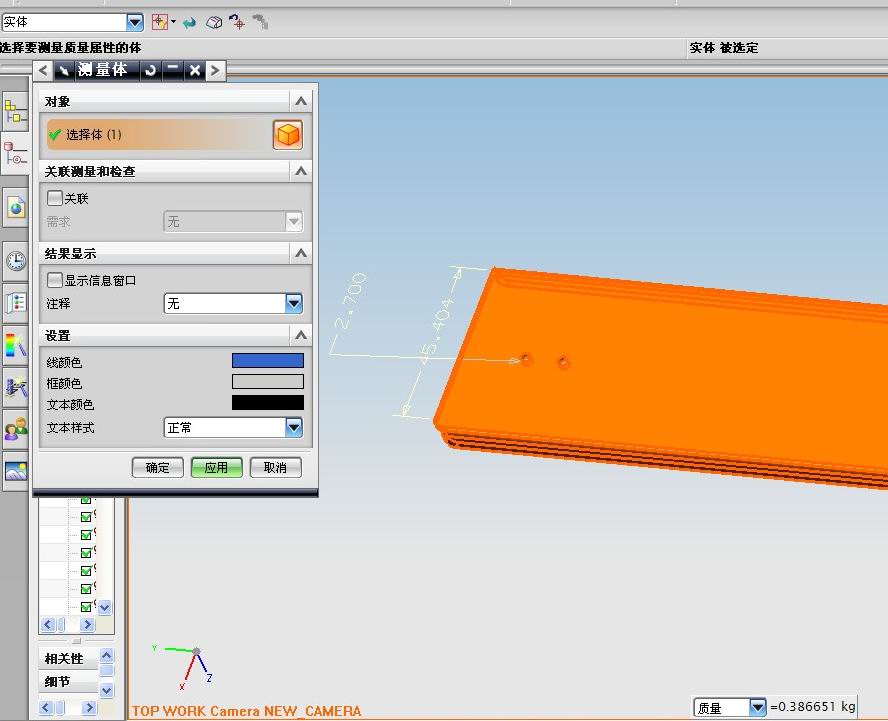
Task: Click the diagonal arrow icon beside 测量体 title
Action: tap(64, 70)
